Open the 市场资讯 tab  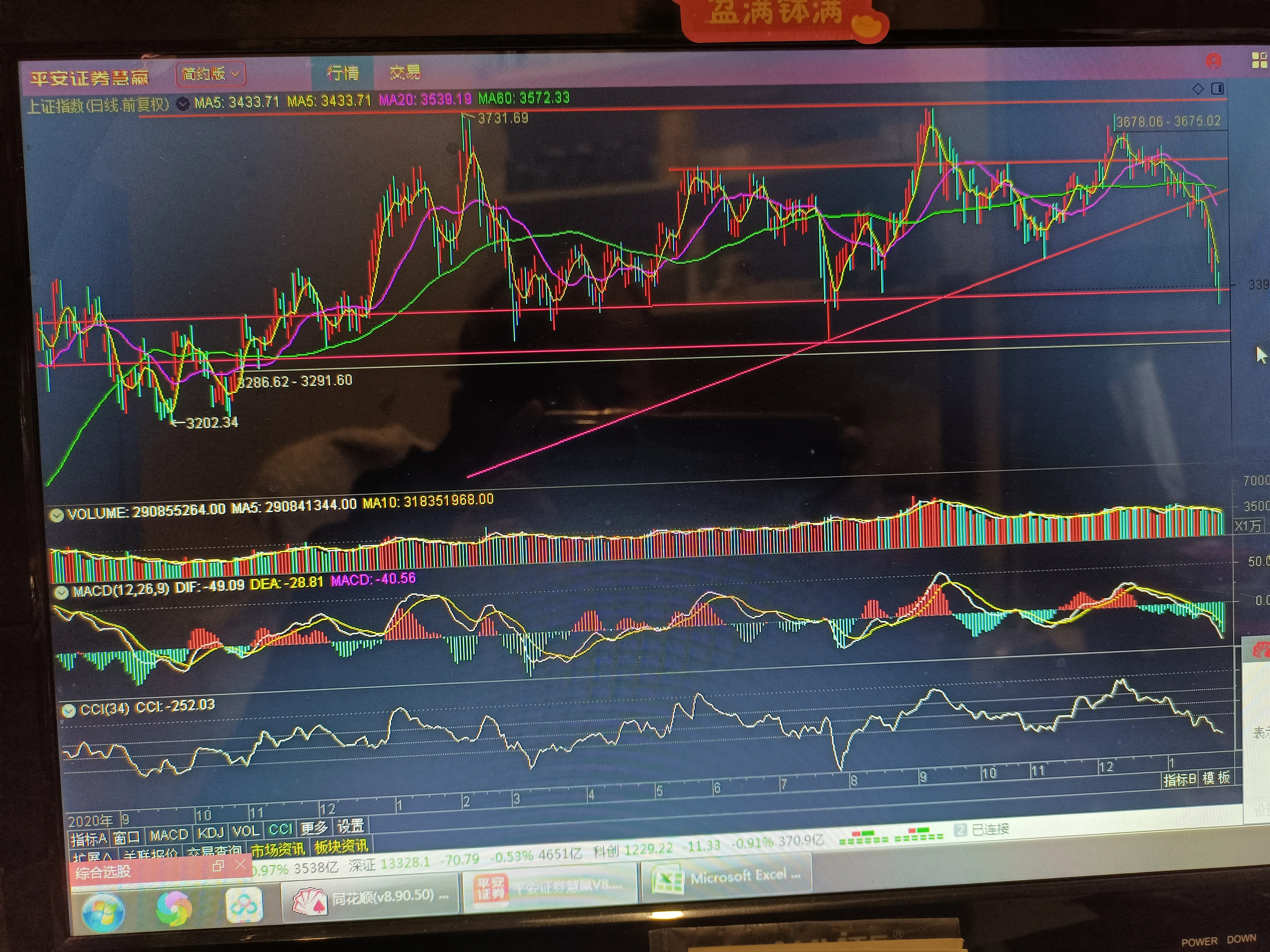pos(278,850)
